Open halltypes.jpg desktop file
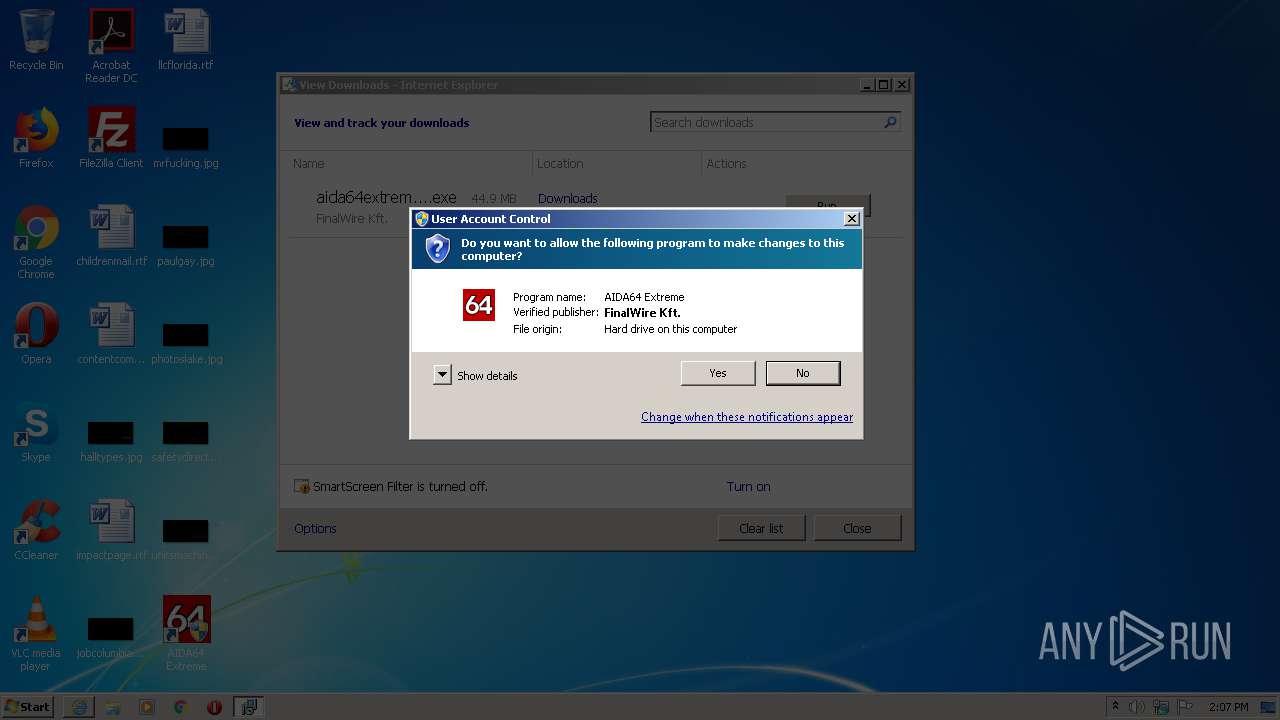The image size is (1280, 720). click(111, 442)
